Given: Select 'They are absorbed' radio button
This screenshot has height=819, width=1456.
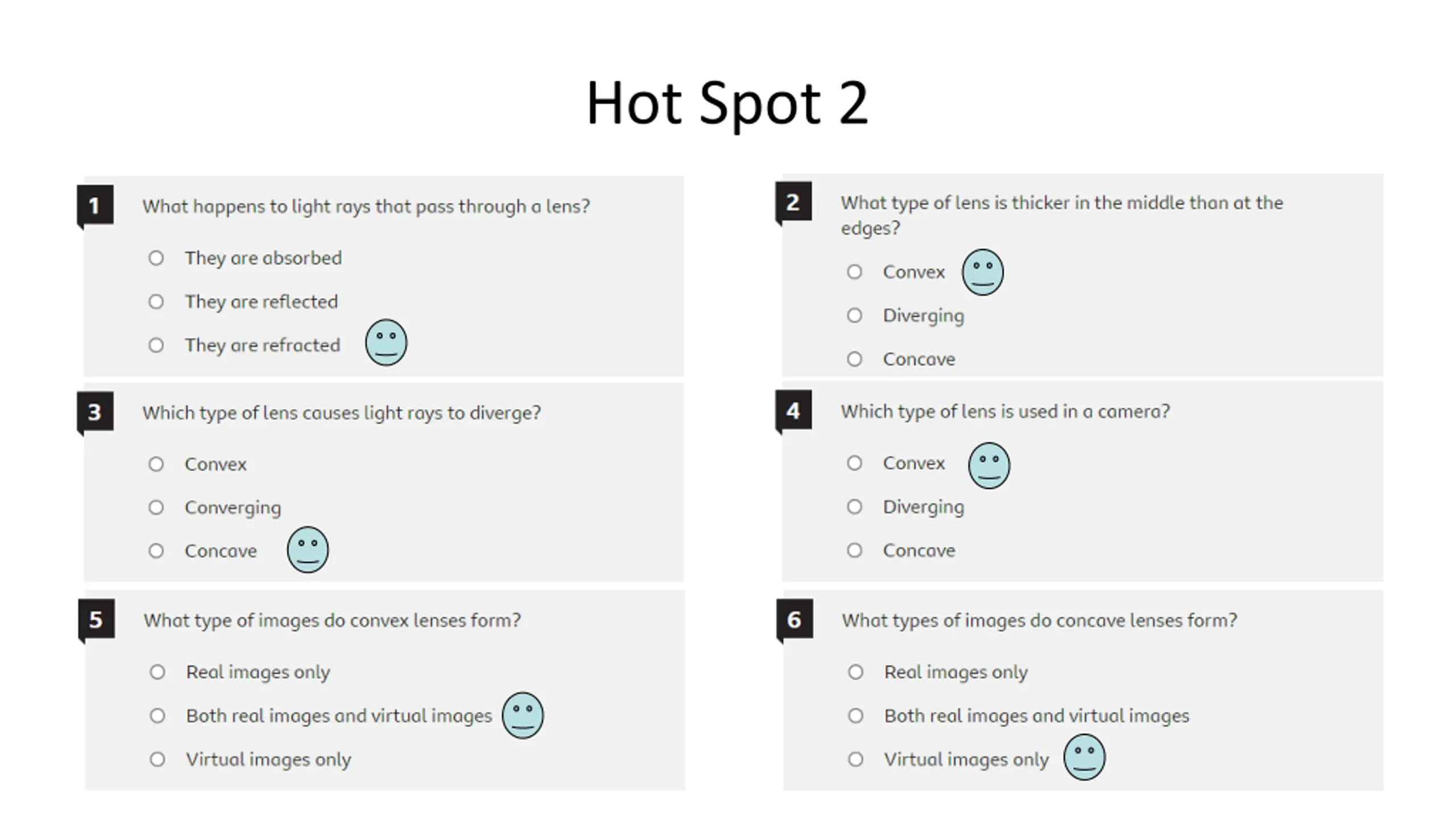Looking at the screenshot, I should 156,258.
